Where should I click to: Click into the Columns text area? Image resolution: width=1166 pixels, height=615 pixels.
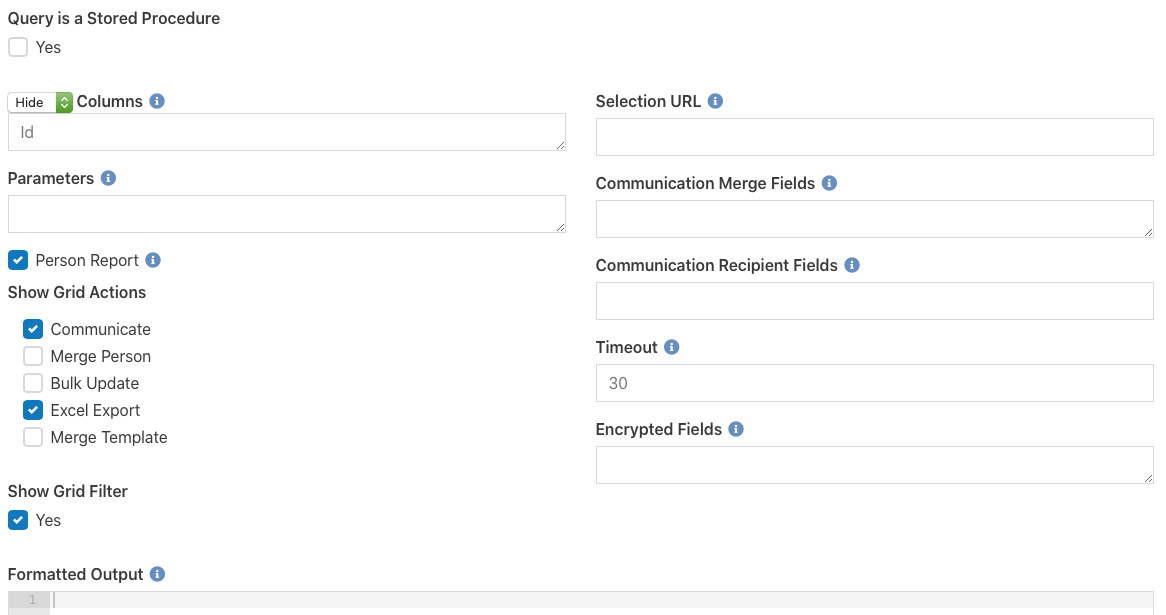pos(287,132)
